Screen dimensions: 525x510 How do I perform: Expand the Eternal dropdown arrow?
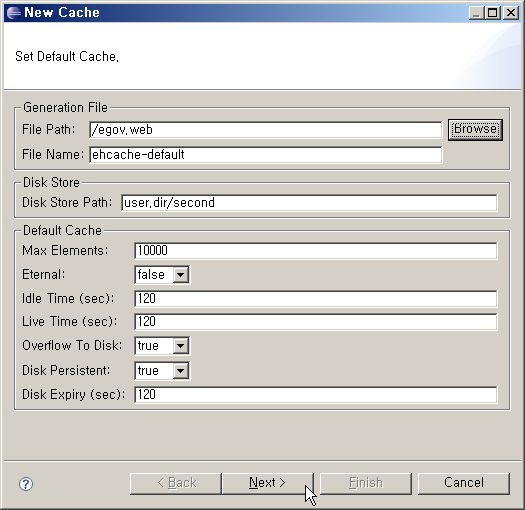[x=180, y=275]
